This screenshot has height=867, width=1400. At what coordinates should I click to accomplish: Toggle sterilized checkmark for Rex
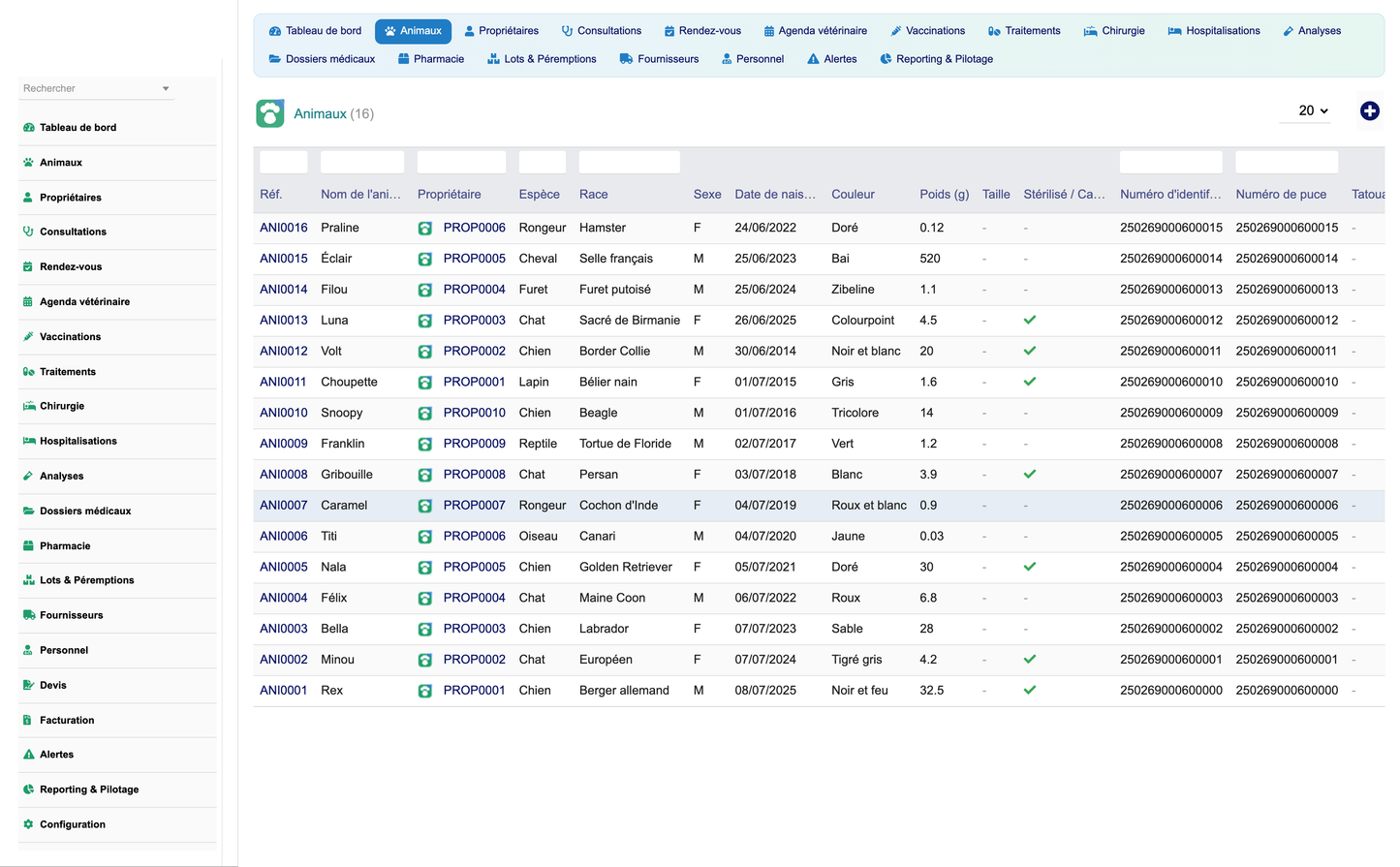(x=1030, y=690)
